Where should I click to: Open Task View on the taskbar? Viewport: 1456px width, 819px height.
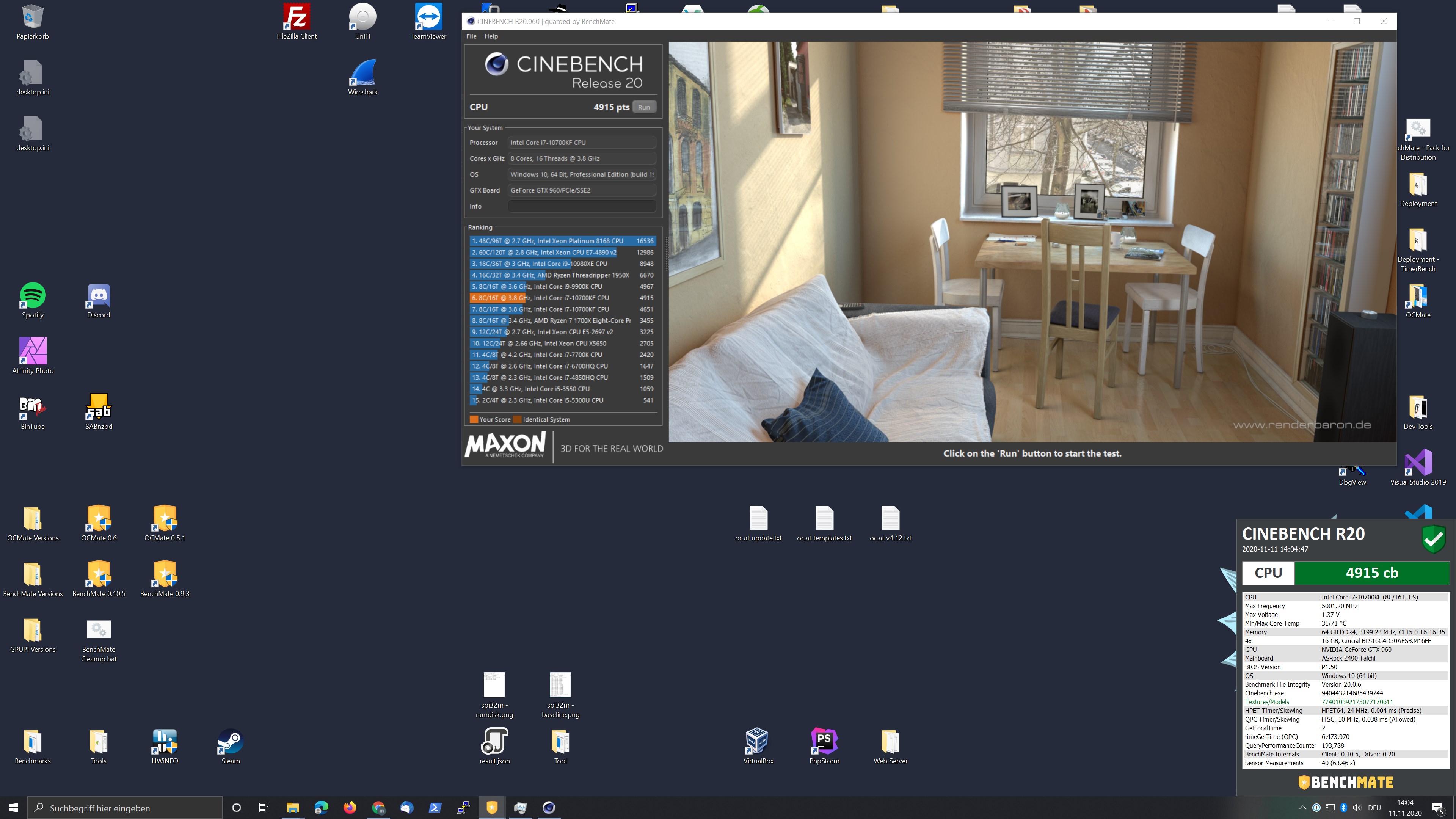[264, 808]
